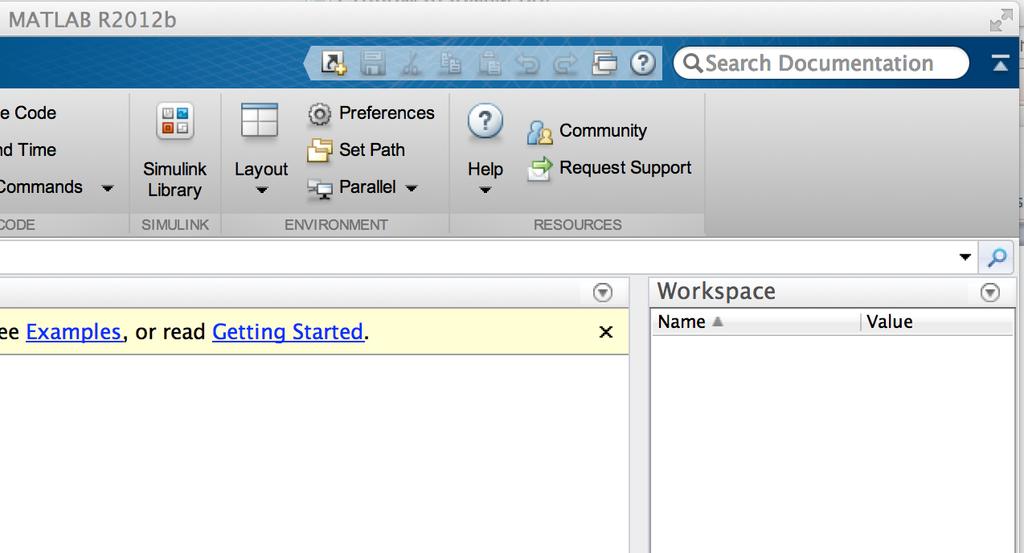Viewport: 1024px width, 553px height.
Task: Open the Simulink Library
Action: pos(174,150)
